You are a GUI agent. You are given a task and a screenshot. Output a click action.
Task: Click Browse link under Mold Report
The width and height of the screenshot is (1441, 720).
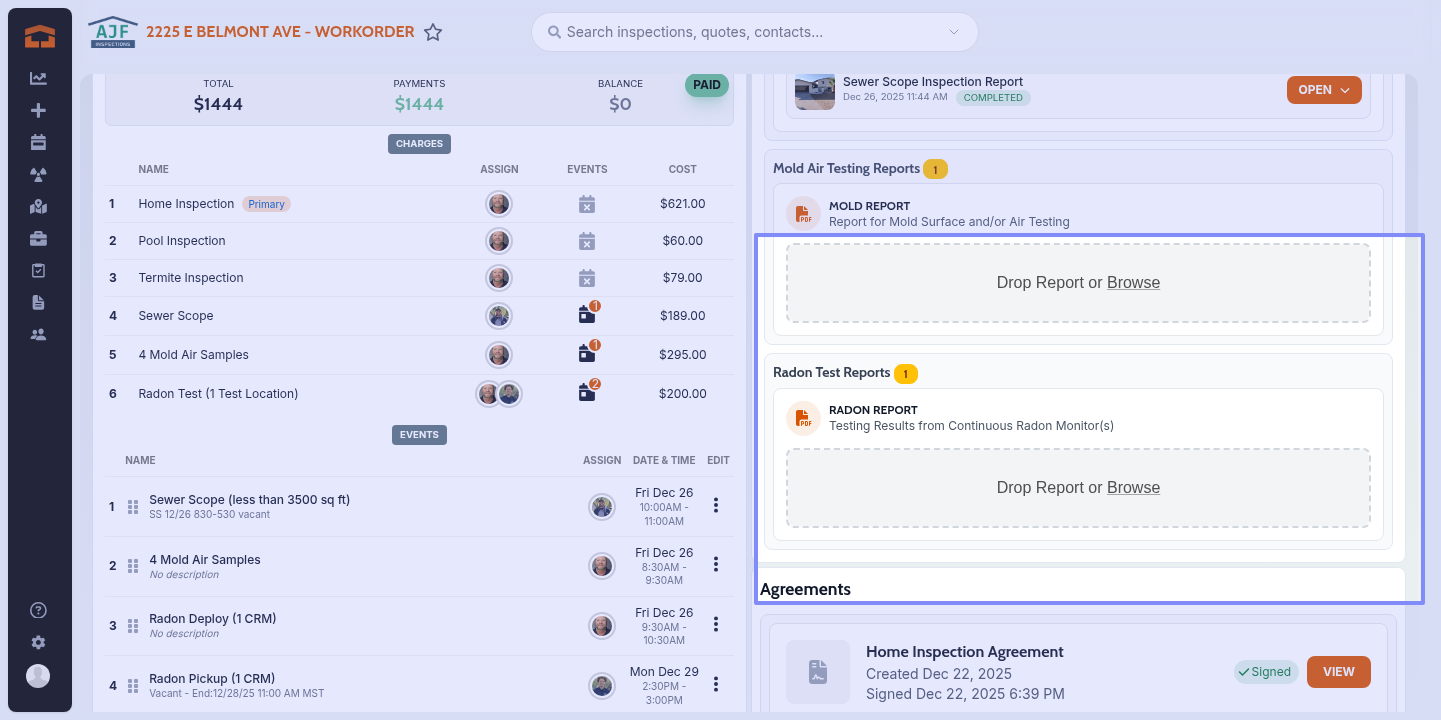(x=1133, y=283)
